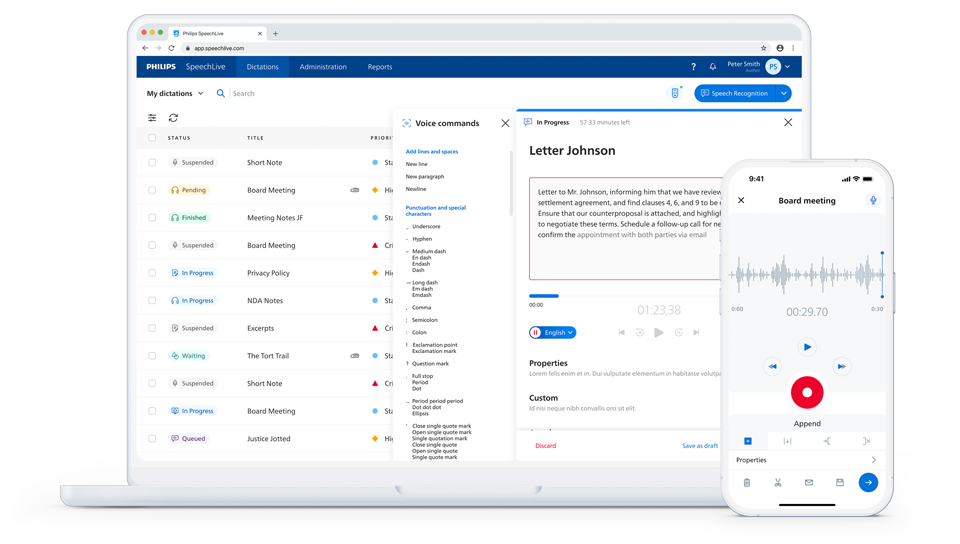Screen dimensions: 960x544
Task: Click the SpeechLive logo text
Action: coord(205,67)
